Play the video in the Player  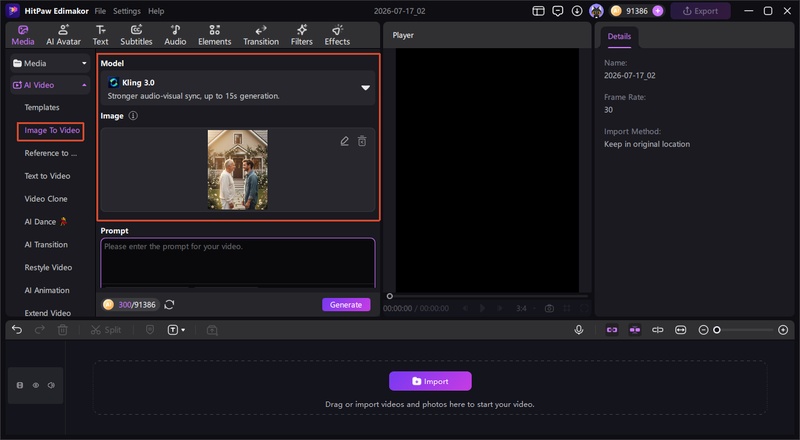click(482, 308)
